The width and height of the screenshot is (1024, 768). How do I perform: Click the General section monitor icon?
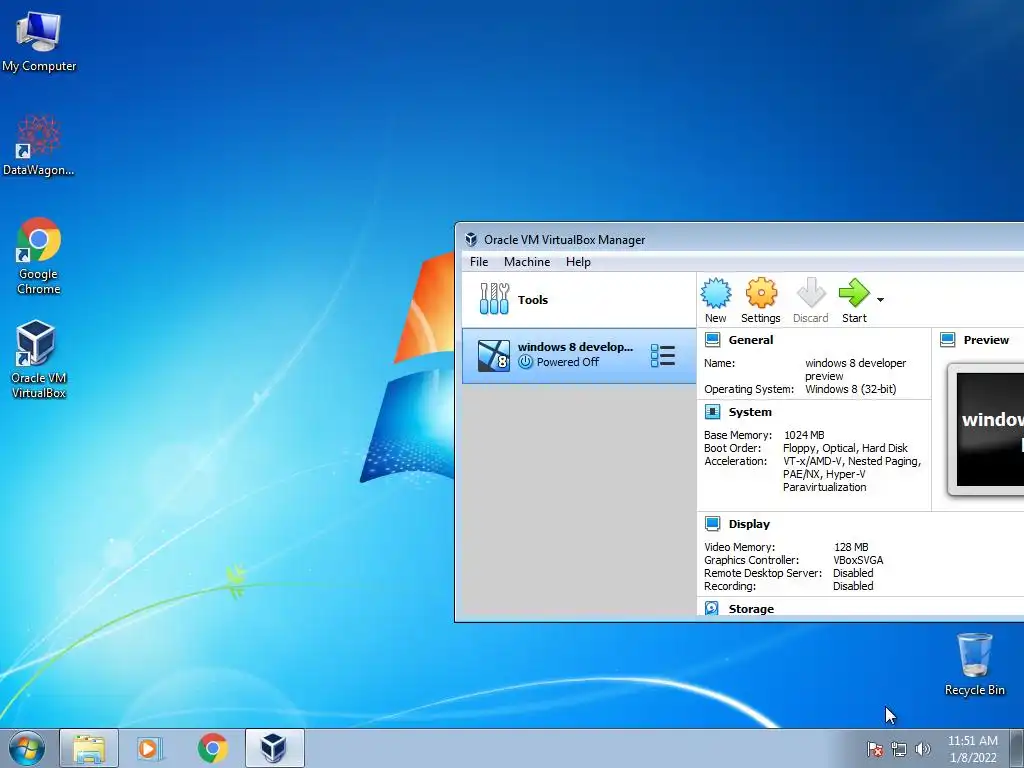(712, 340)
